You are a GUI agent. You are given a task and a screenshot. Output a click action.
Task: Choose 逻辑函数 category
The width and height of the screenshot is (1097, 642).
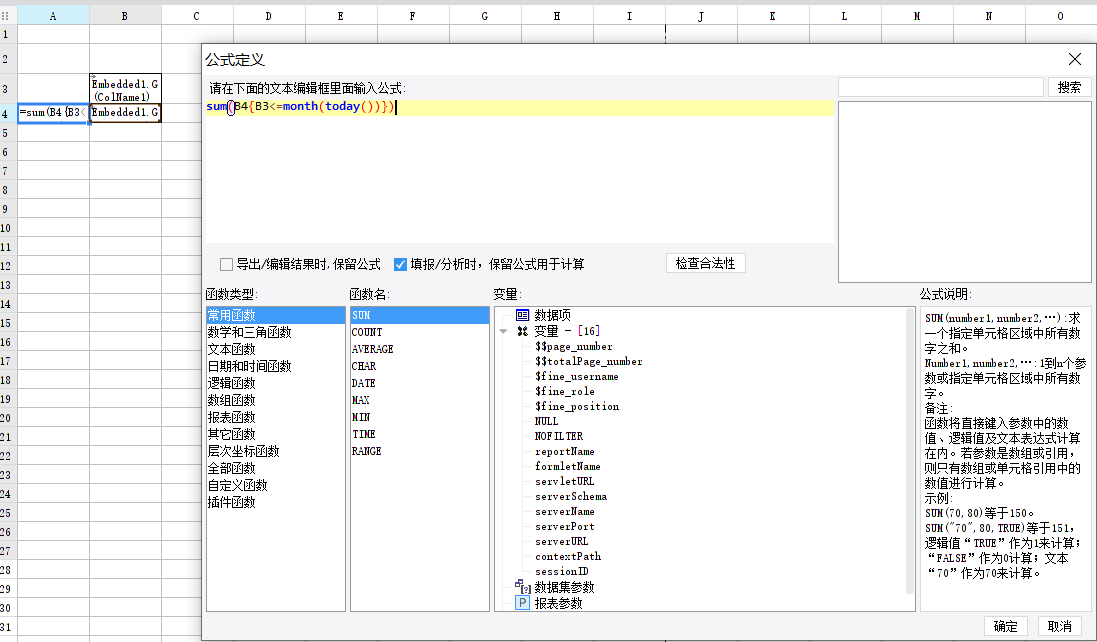tap(231, 383)
